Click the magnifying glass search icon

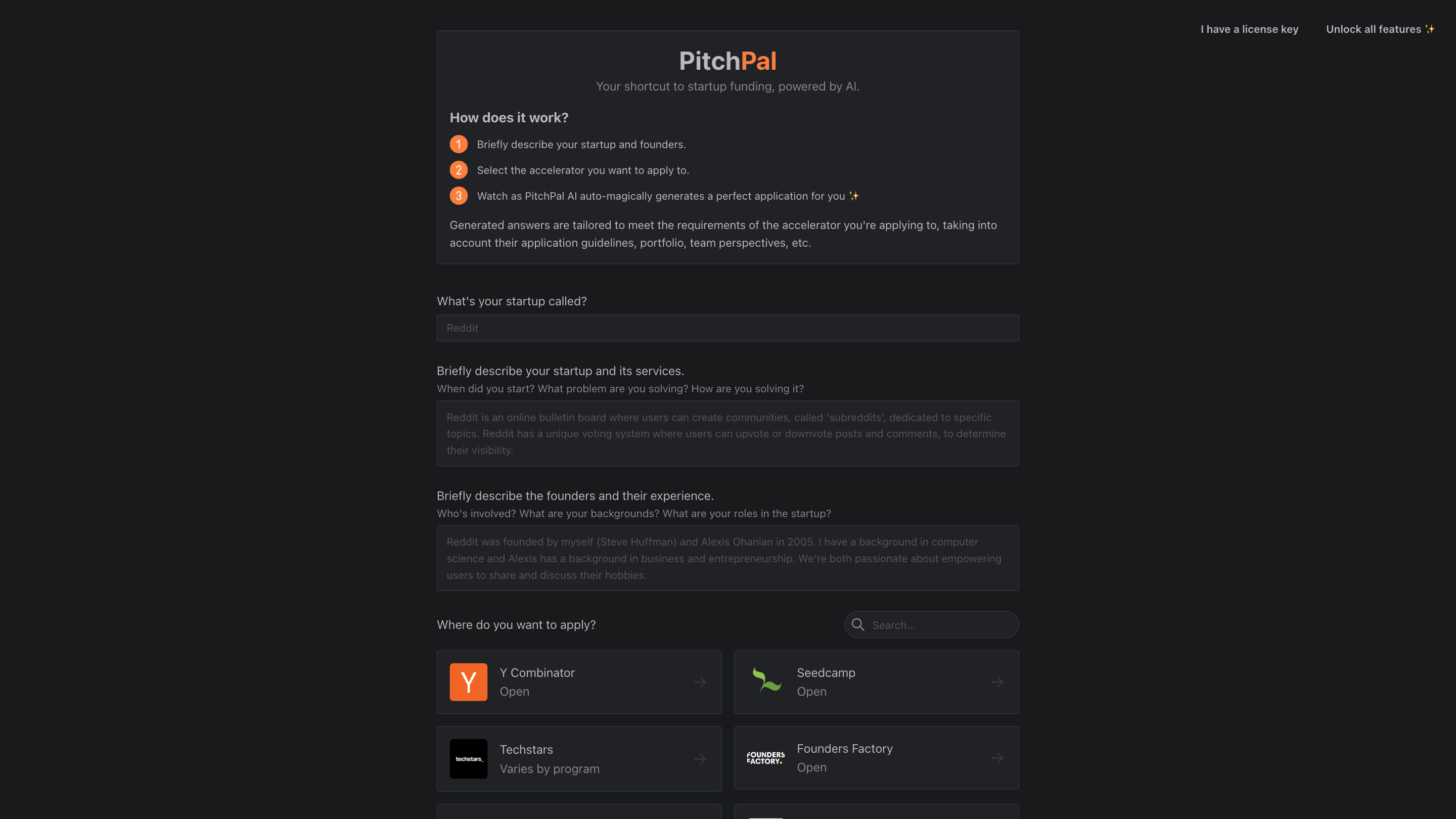[857, 624]
